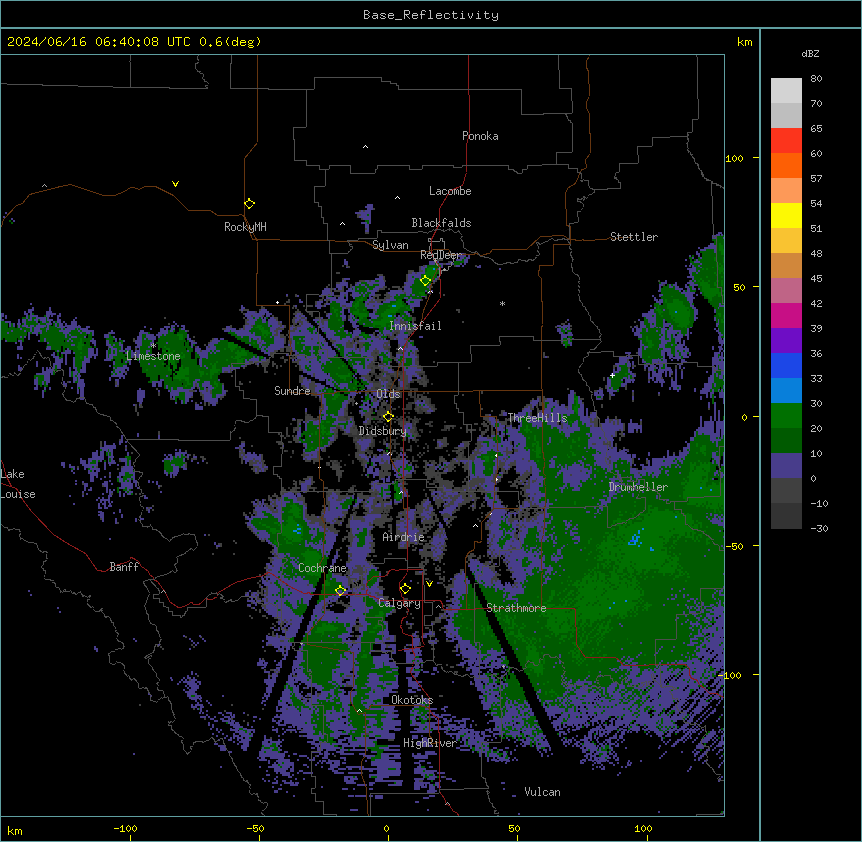Click the Ponoka city label
Screen dimensions: 862x842
point(480,136)
